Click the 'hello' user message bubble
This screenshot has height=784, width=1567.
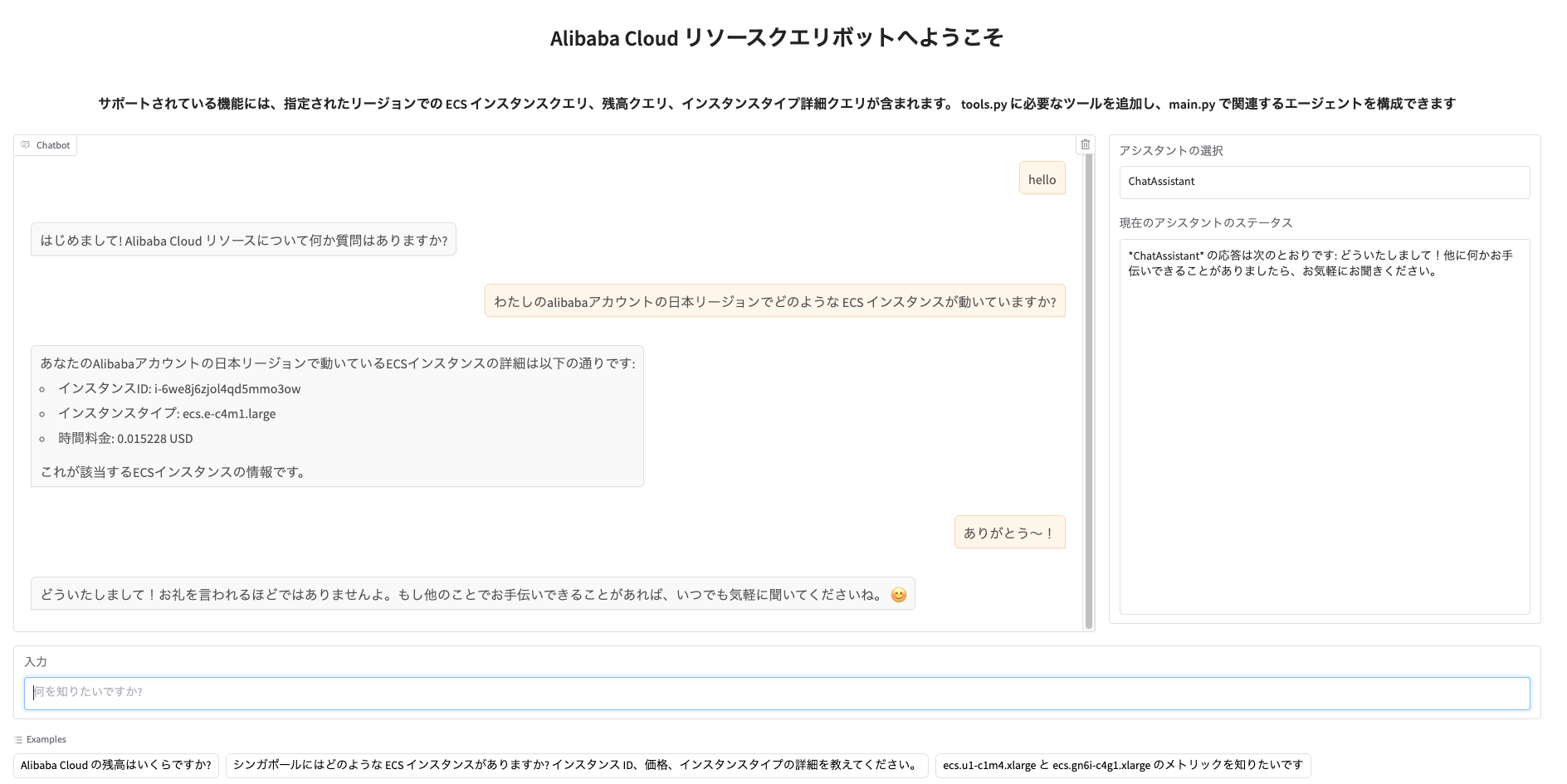[x=1042, y=179]
